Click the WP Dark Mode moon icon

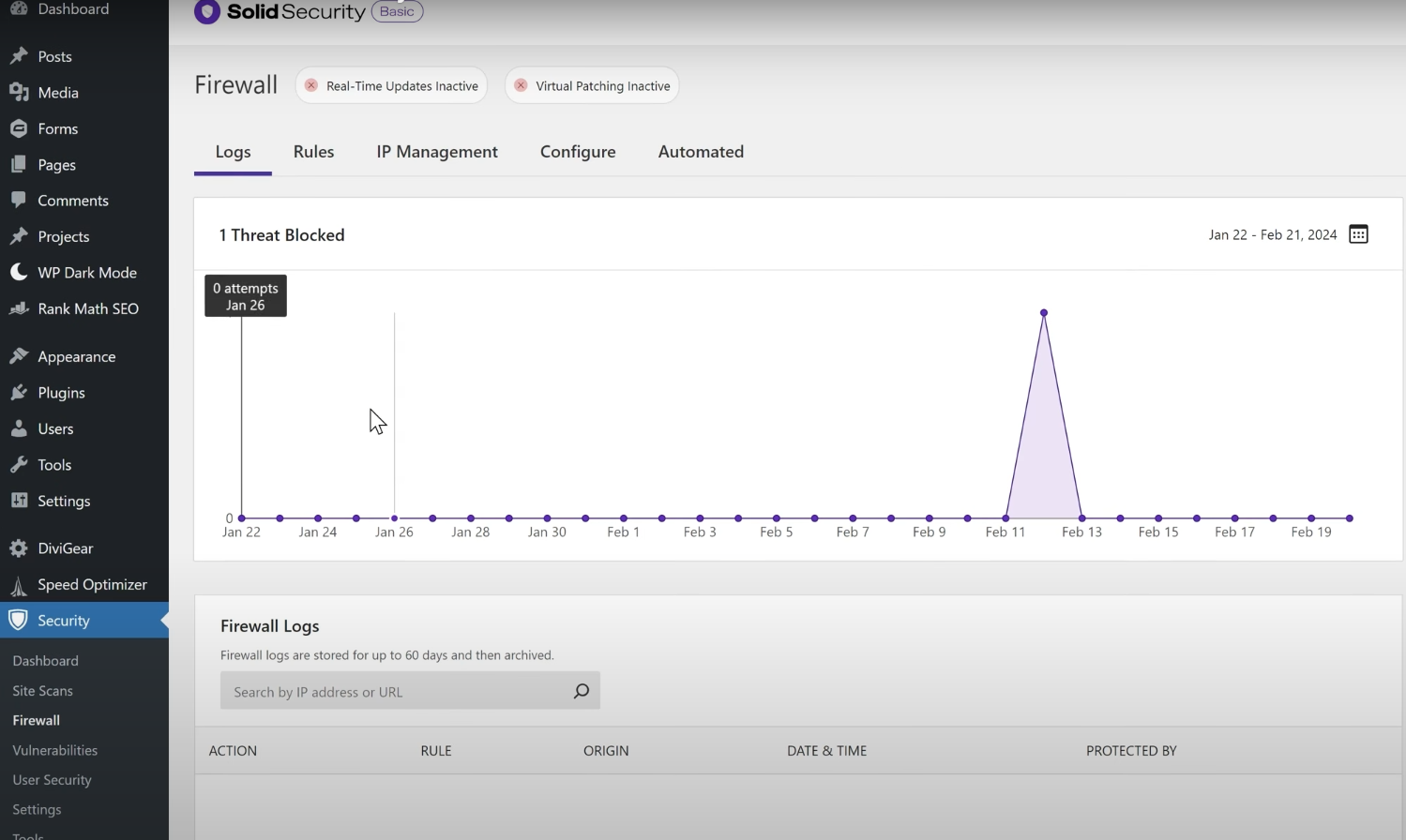[19, 273]
